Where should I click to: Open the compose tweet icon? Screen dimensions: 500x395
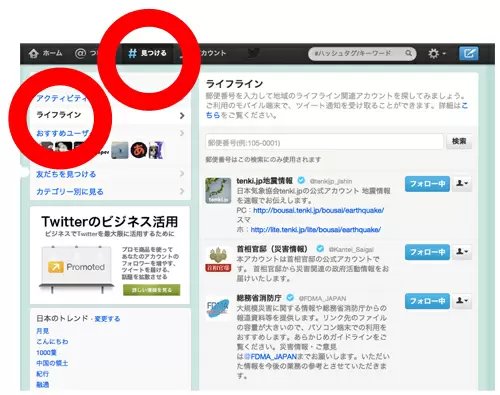pos(469,53)
